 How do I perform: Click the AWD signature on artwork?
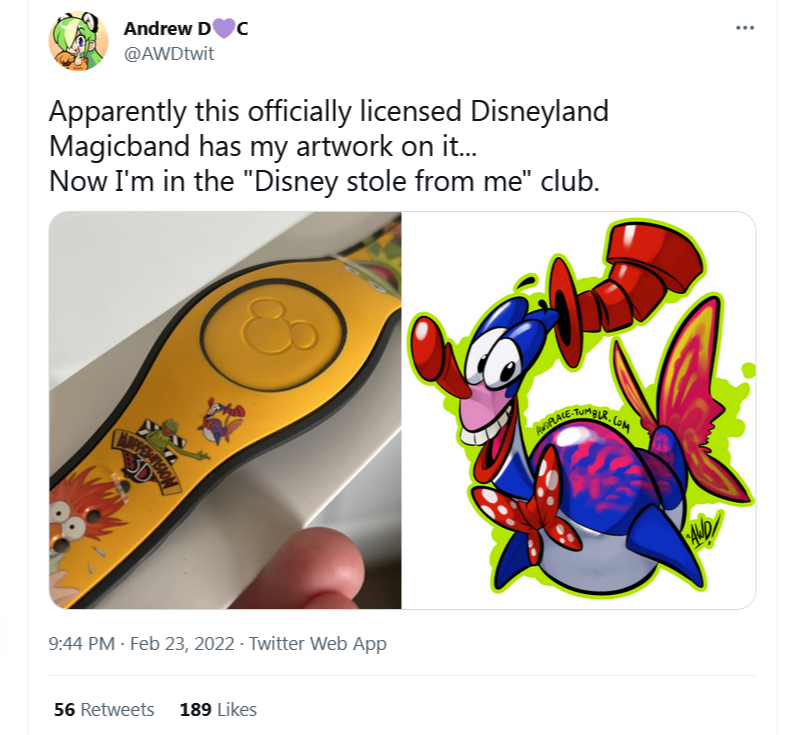pos(704,533)
